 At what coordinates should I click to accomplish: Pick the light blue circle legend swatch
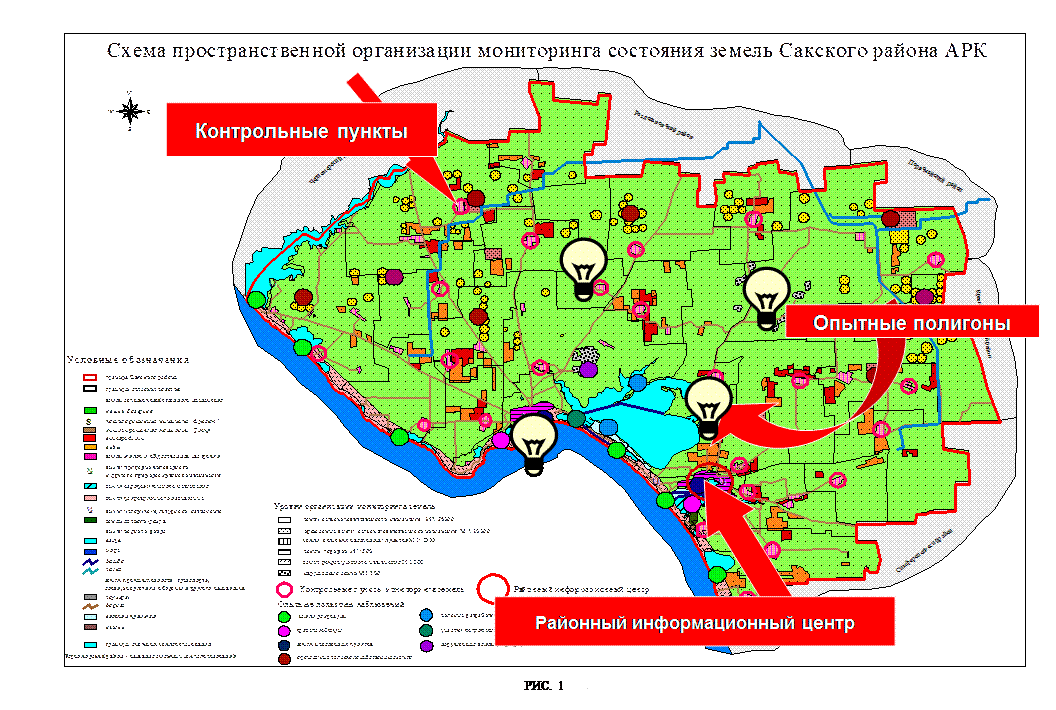[x=426, y=617]
